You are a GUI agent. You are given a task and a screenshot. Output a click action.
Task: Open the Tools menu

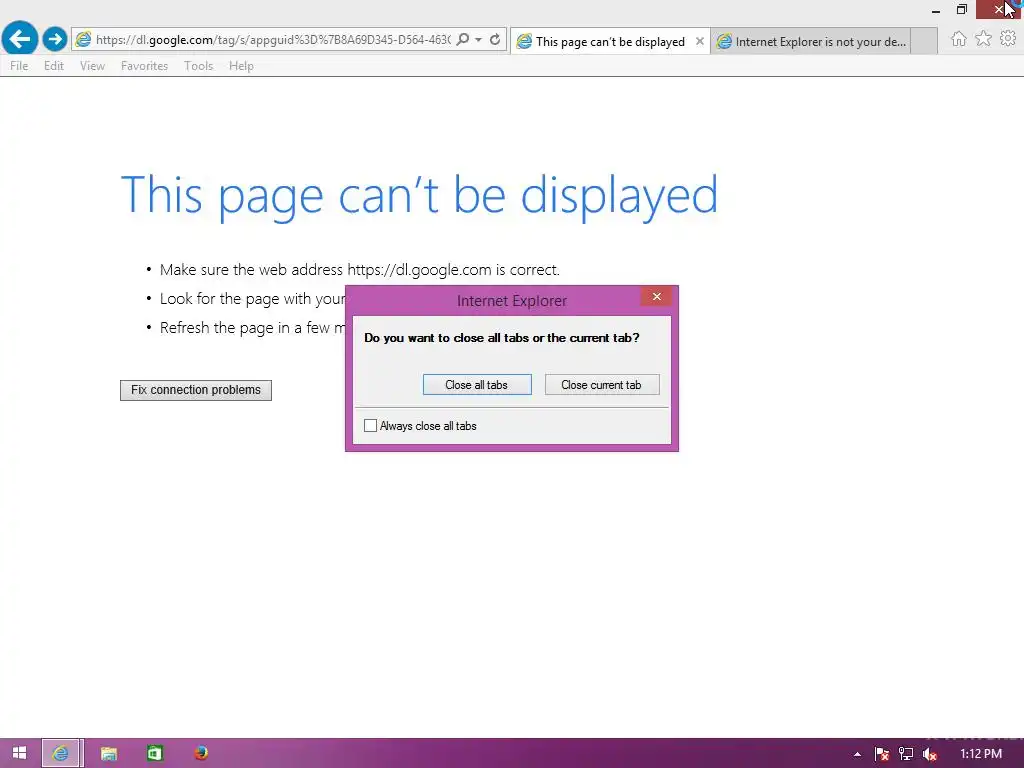tap(199, 66)
